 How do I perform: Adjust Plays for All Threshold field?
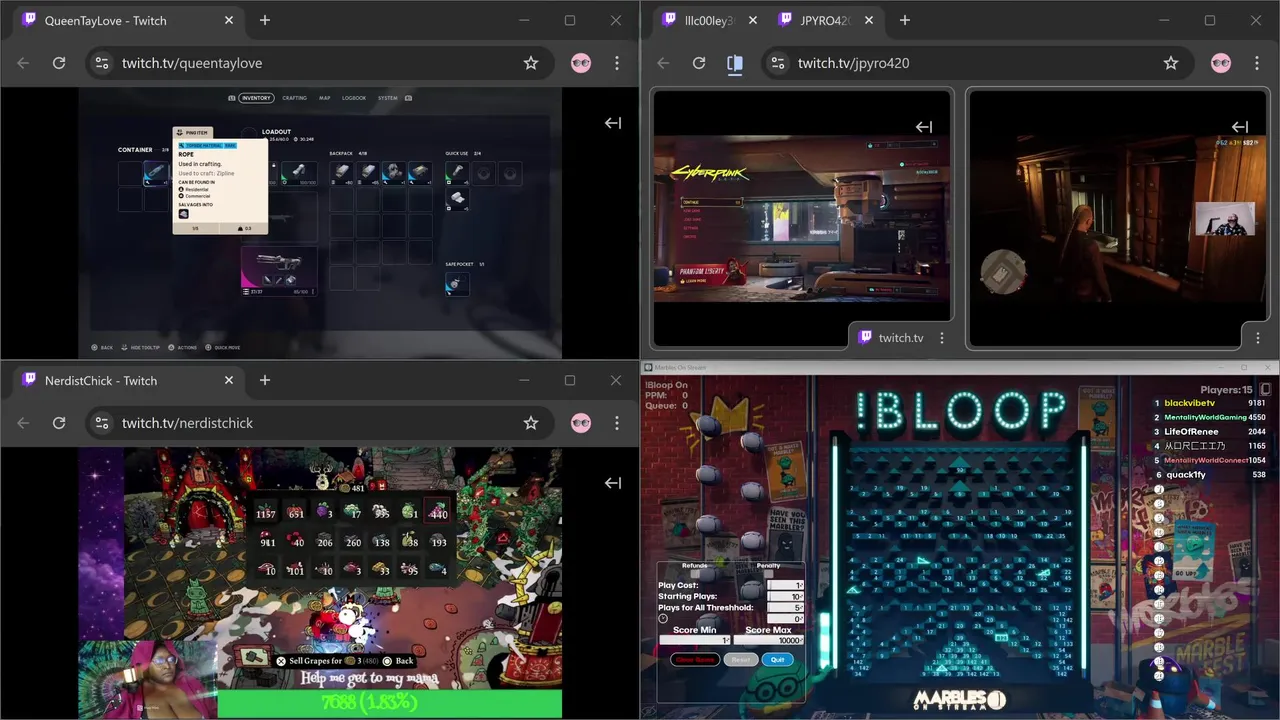click(785, 607)
